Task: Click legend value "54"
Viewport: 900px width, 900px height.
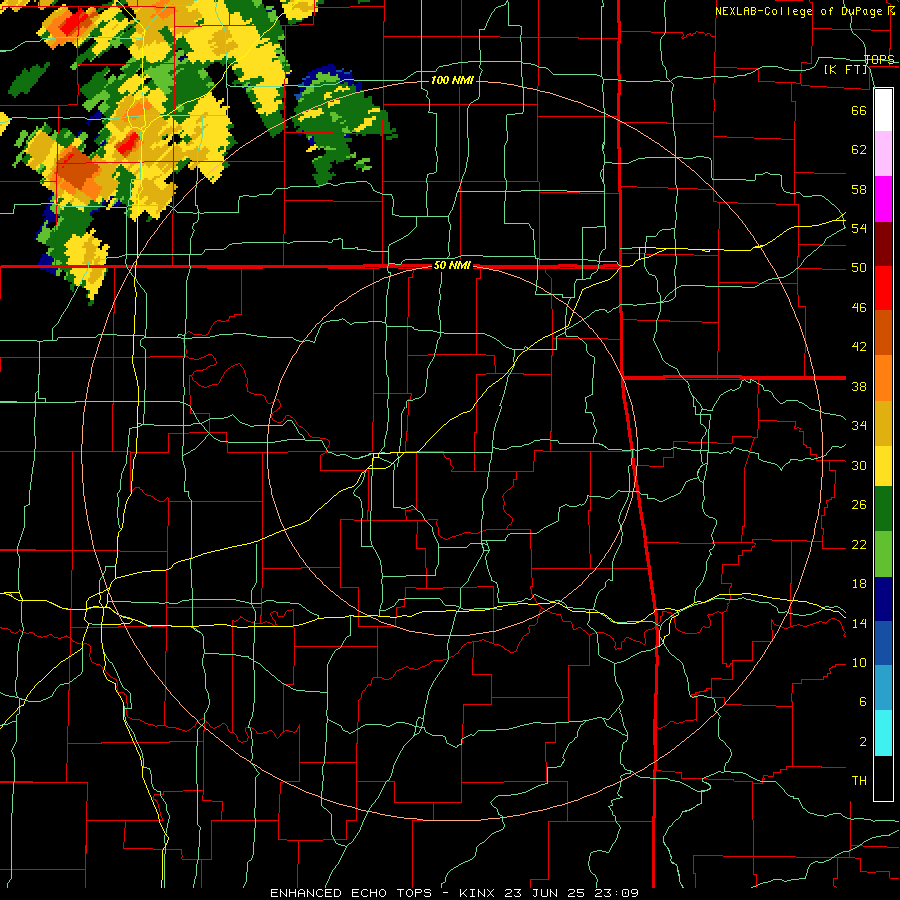Action: pos(859,228)
